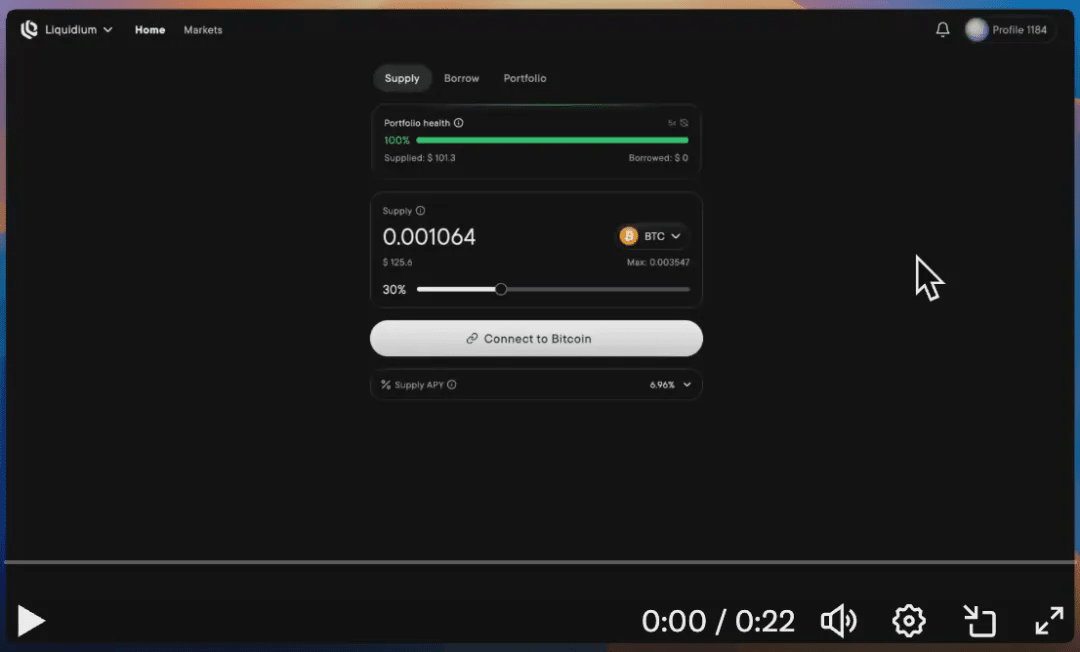Image resolution: width=1080 pixels, height=652 pixels.
Task: Click the Profile 1184 avatar
Action: click(x=976, y=30)
